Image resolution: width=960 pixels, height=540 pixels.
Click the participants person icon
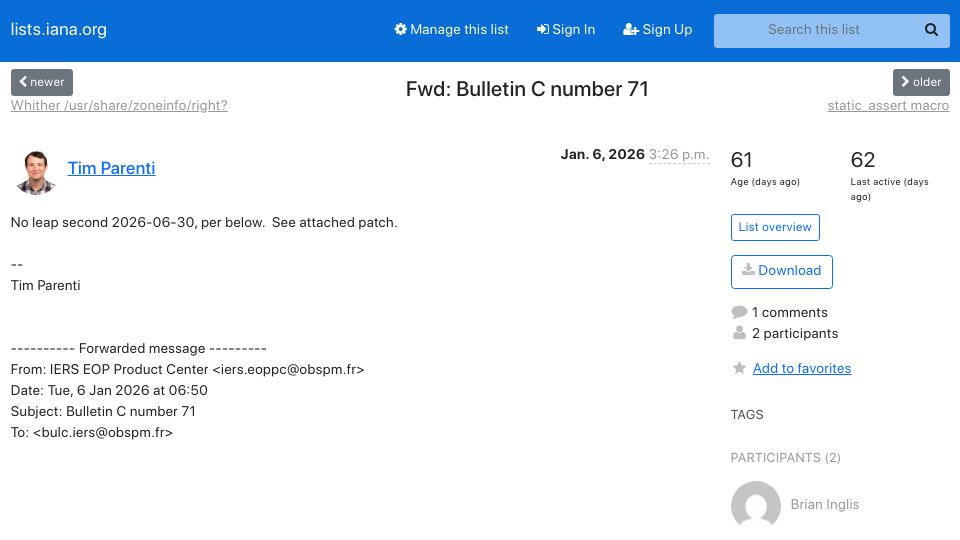739,333
